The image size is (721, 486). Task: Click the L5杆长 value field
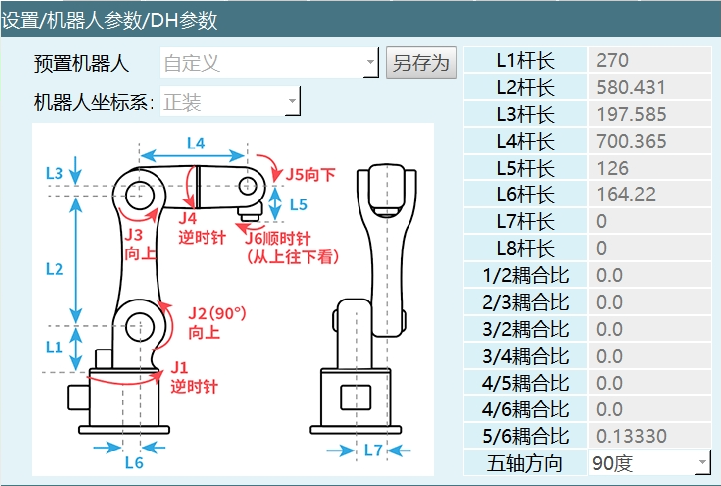tap(651, 168)
